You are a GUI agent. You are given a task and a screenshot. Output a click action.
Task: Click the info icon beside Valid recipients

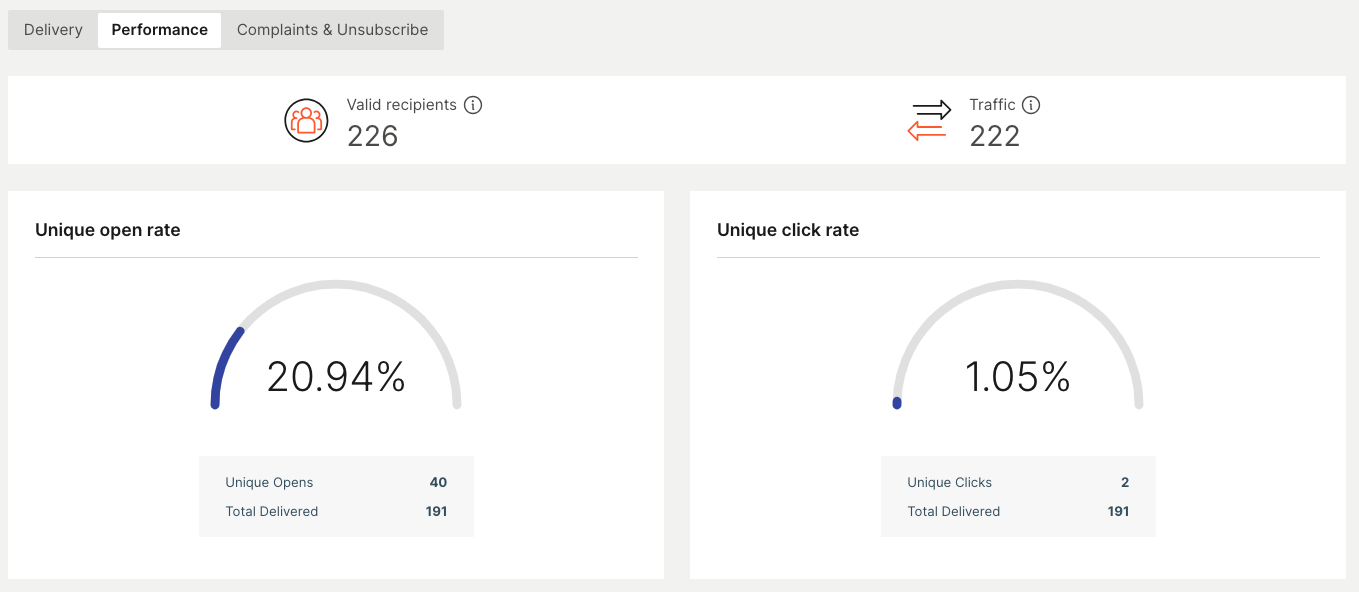pyautogui.click(x=473, y=105)
